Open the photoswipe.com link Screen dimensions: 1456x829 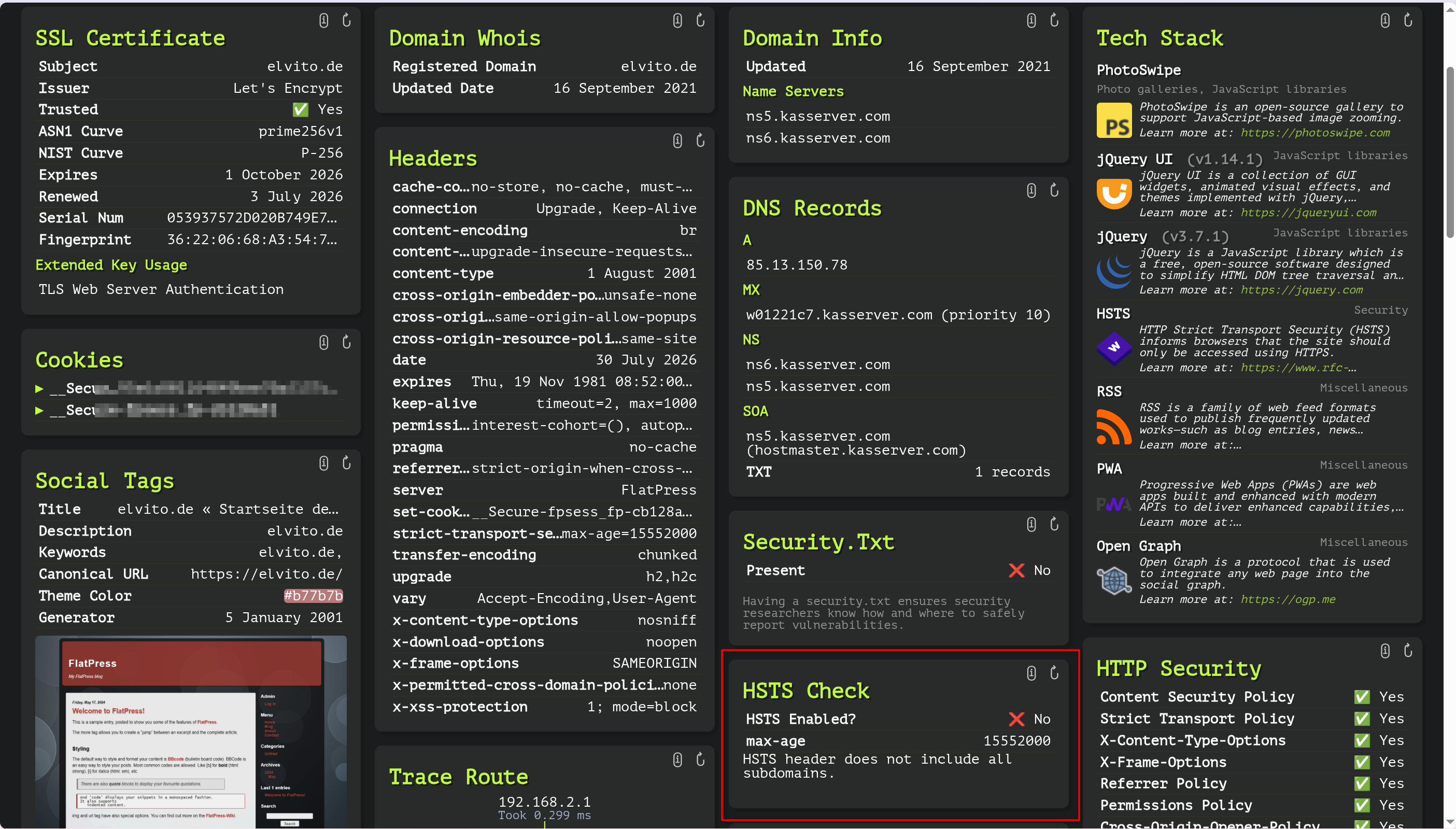pos(1315,133)
